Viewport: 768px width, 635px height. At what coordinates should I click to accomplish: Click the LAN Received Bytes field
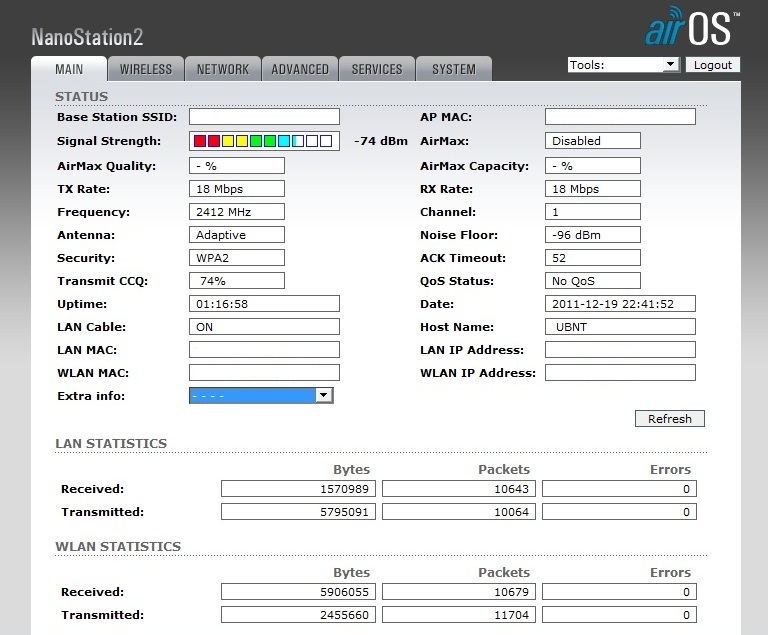click(x=298, y=489)
